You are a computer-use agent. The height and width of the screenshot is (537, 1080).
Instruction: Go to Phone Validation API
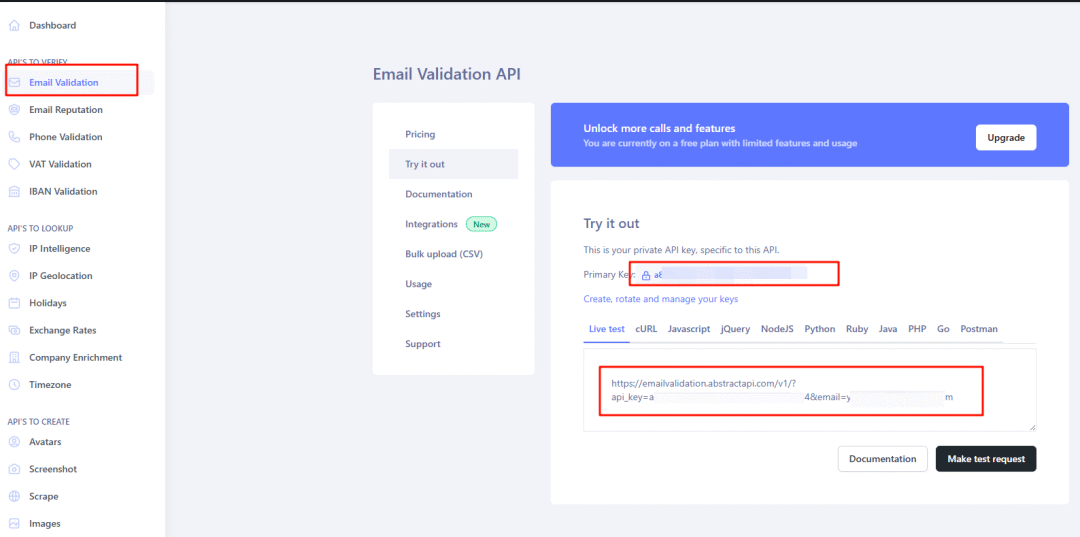[65, 137]
